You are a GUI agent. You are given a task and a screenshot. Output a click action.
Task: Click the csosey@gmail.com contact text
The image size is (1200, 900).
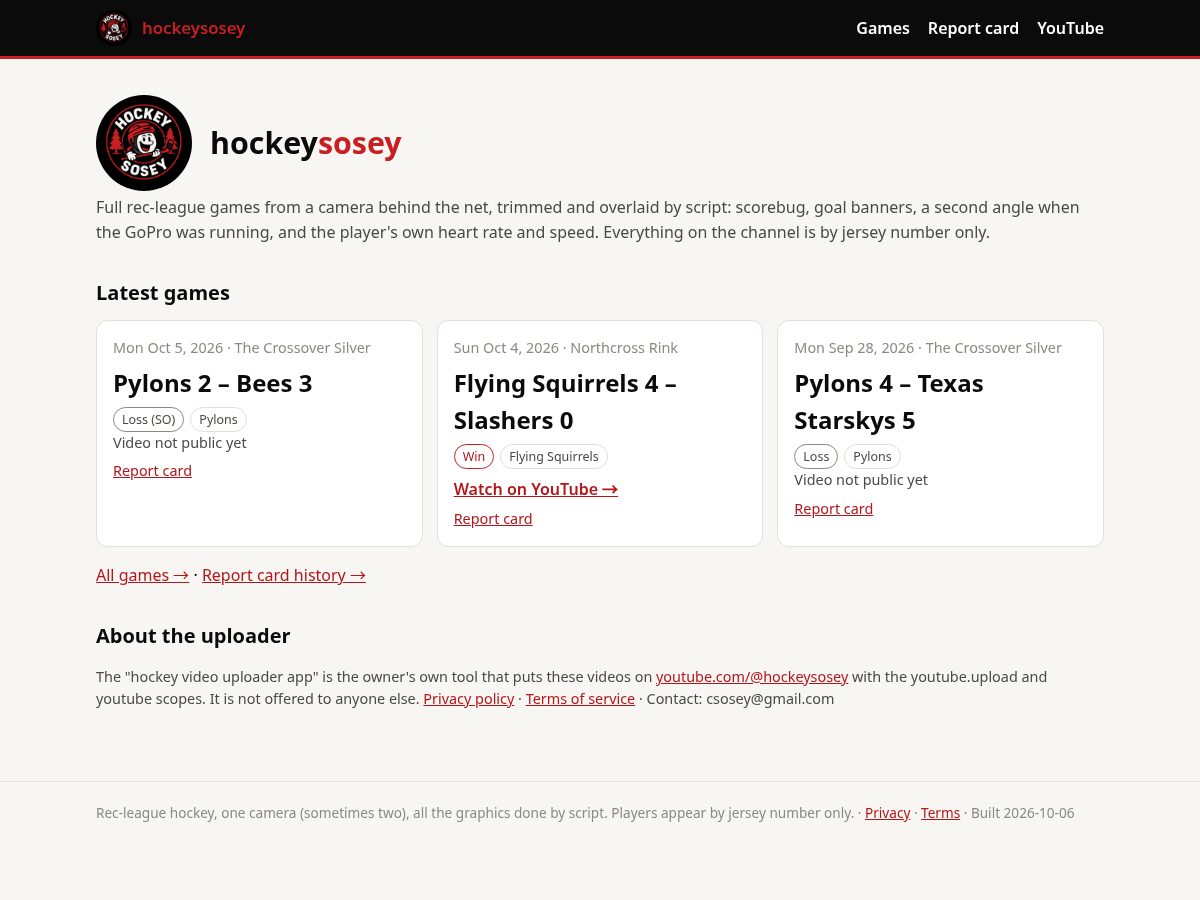point(770,699)
